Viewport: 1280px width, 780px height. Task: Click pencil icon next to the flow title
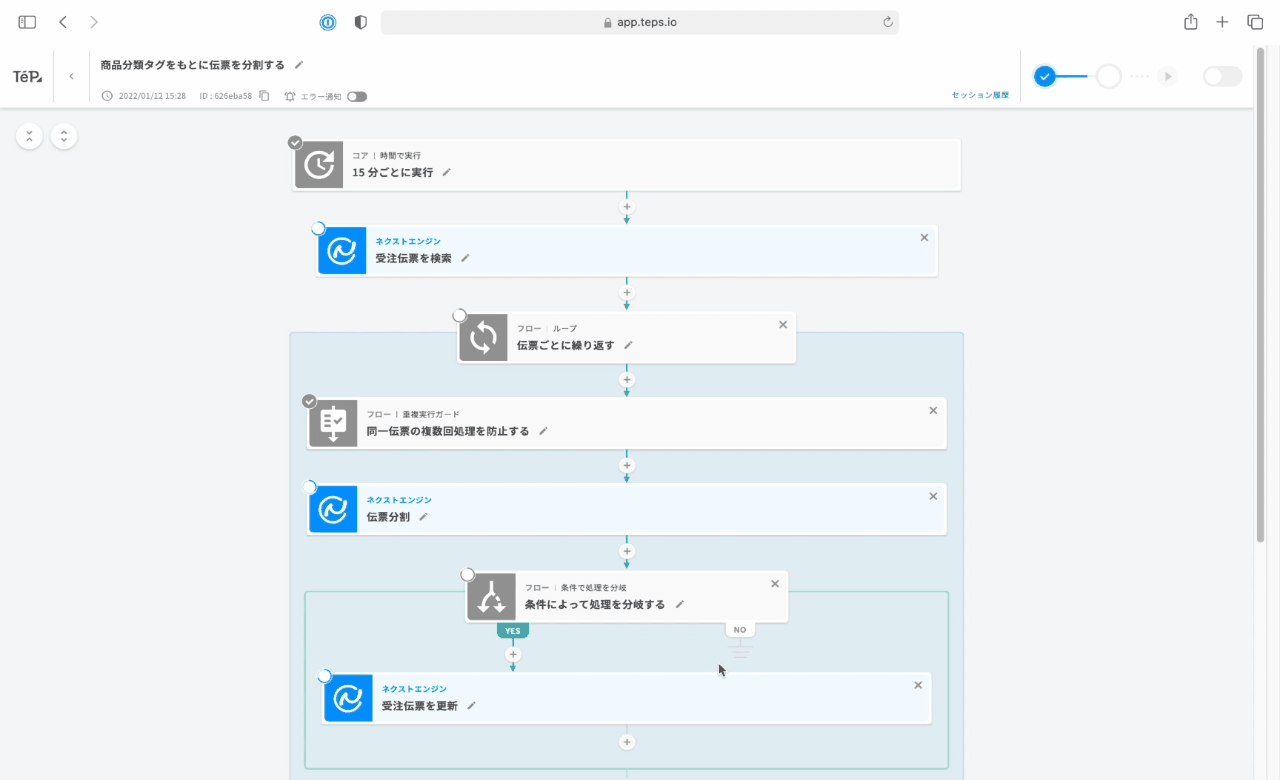[297, 65]
